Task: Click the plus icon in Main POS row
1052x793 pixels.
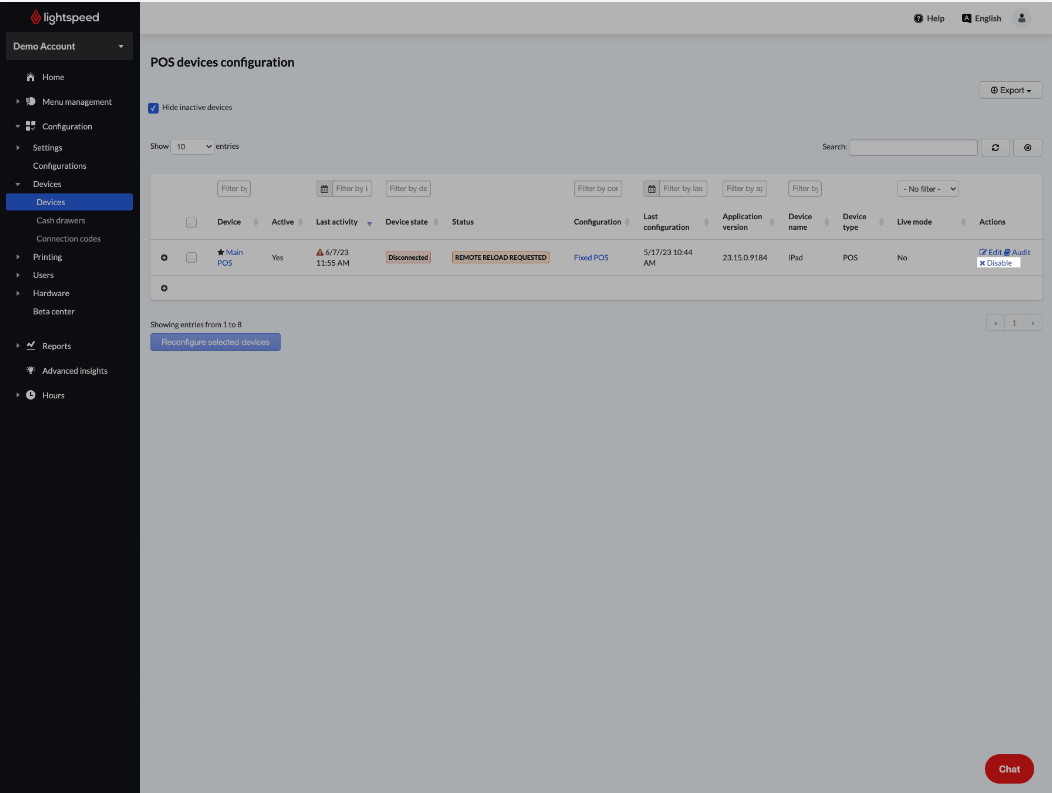Action: coord(165,258)
